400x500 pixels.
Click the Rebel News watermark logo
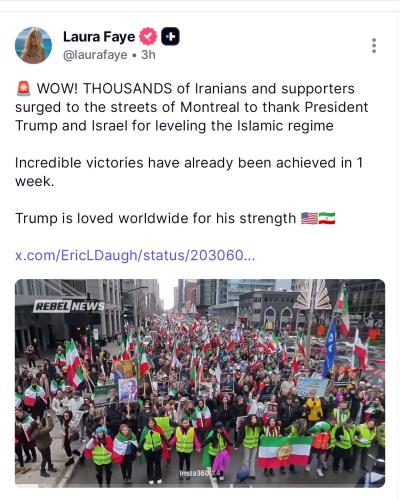point(69,306)
